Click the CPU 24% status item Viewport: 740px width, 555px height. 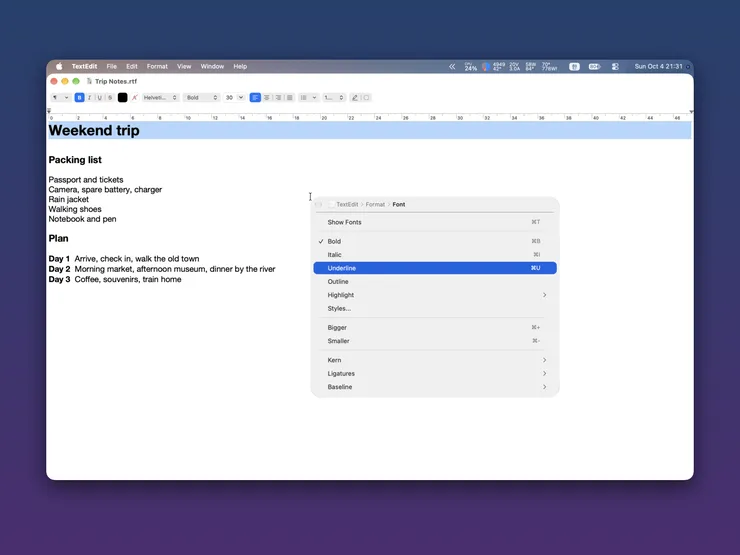[471, 67]
